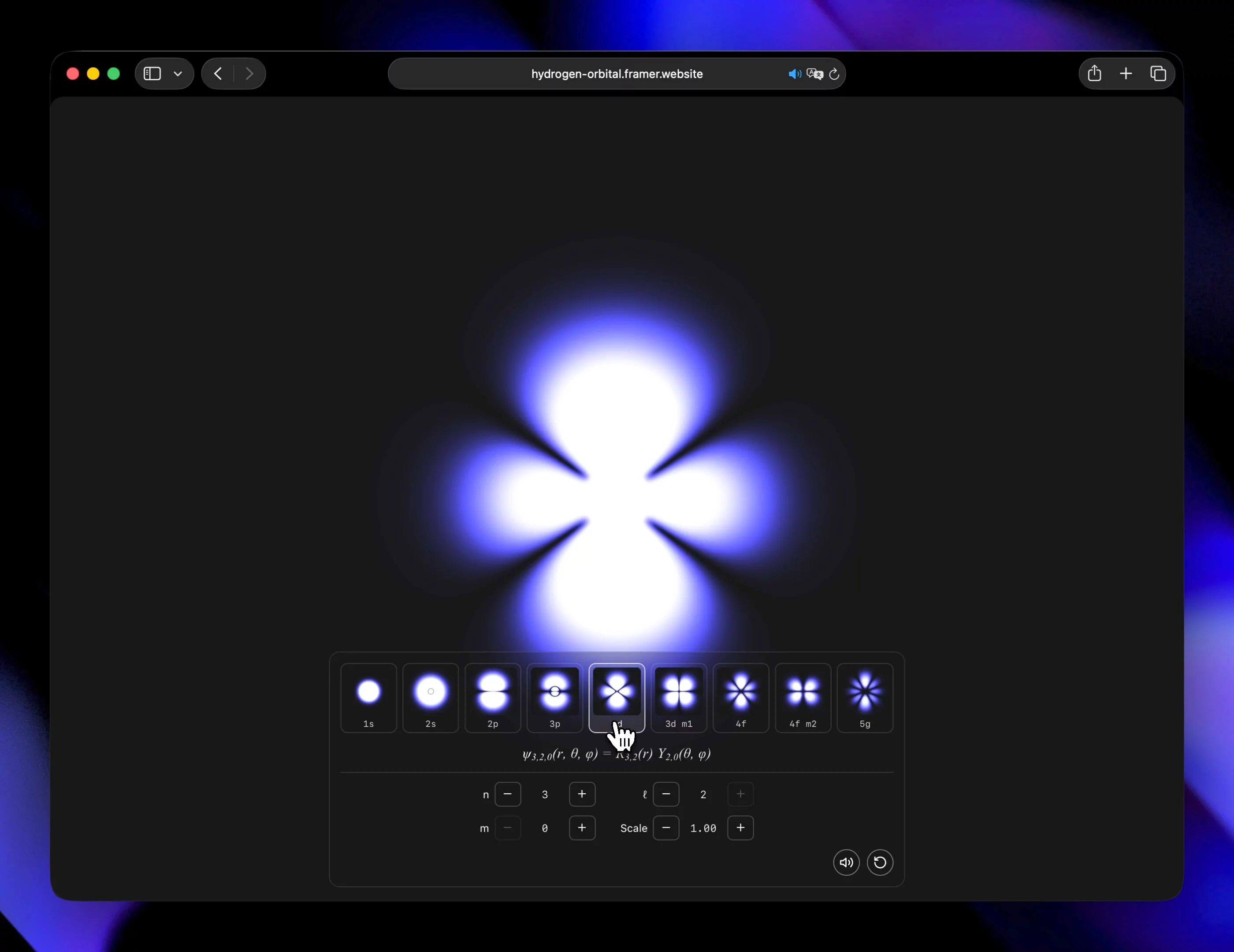Select the 3d m1 orbital preset
Screen dimensions: 1234x952
click(679, 698)
